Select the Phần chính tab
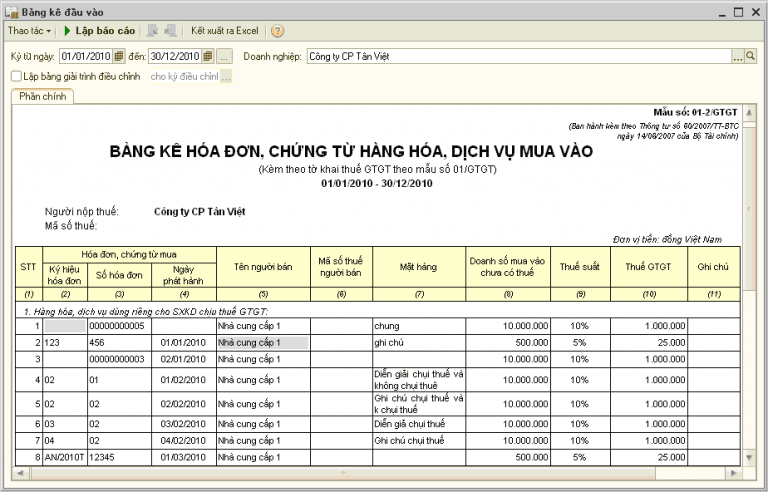Screen dimensions: 768x492 point(43,97)
